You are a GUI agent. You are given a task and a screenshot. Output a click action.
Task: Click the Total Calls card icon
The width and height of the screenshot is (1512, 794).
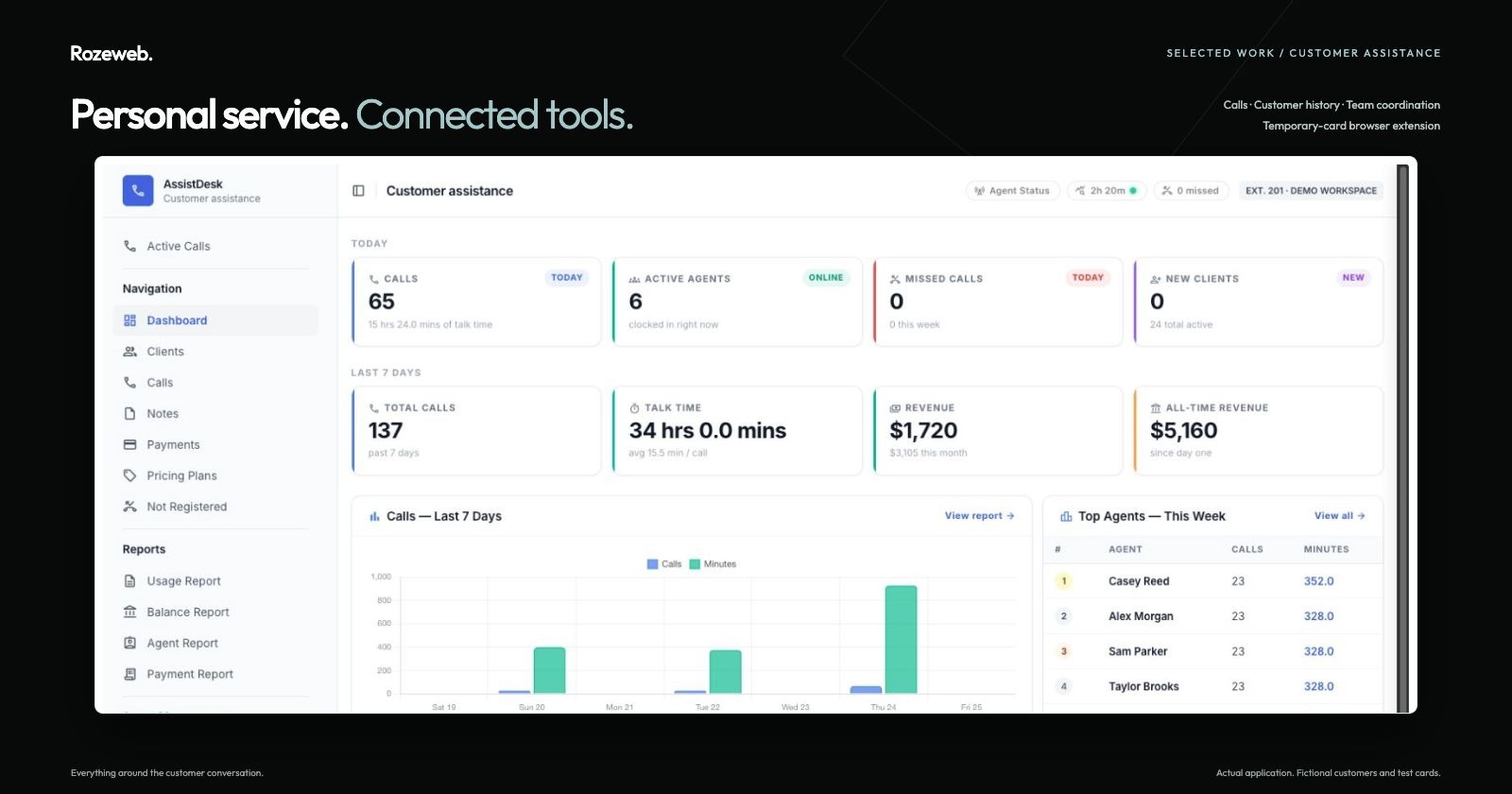tap(374, 408)
